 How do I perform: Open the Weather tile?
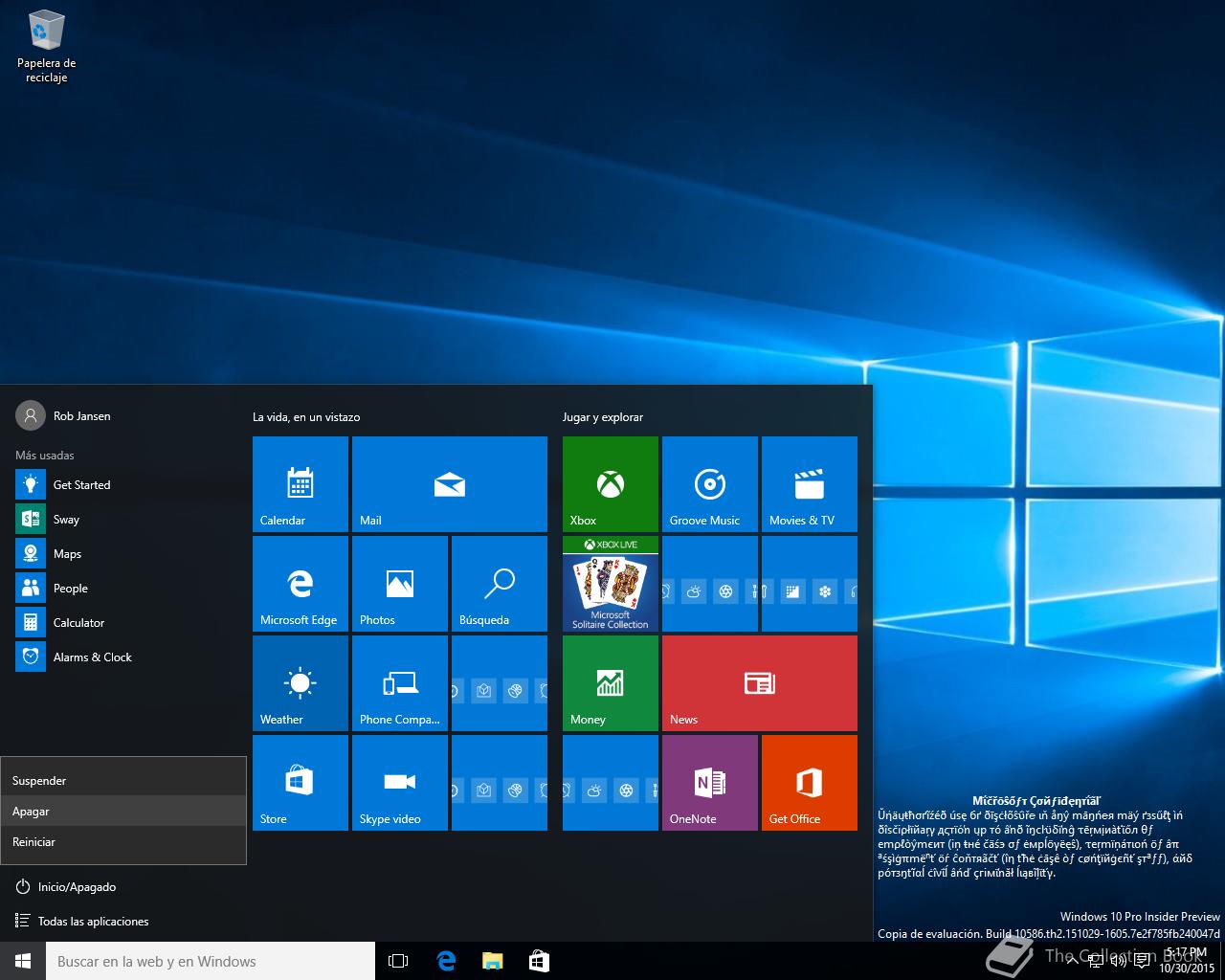pos(301,683)
